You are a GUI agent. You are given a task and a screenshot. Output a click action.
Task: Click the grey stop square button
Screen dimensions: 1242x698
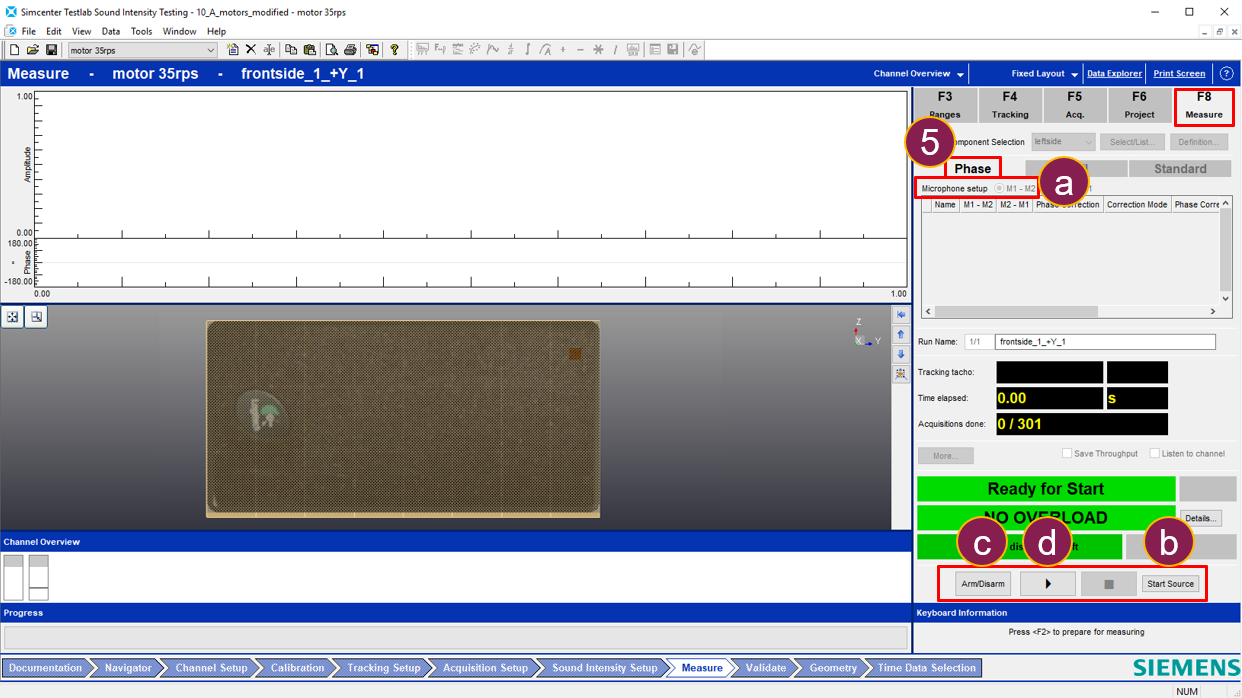[1108, 583]
